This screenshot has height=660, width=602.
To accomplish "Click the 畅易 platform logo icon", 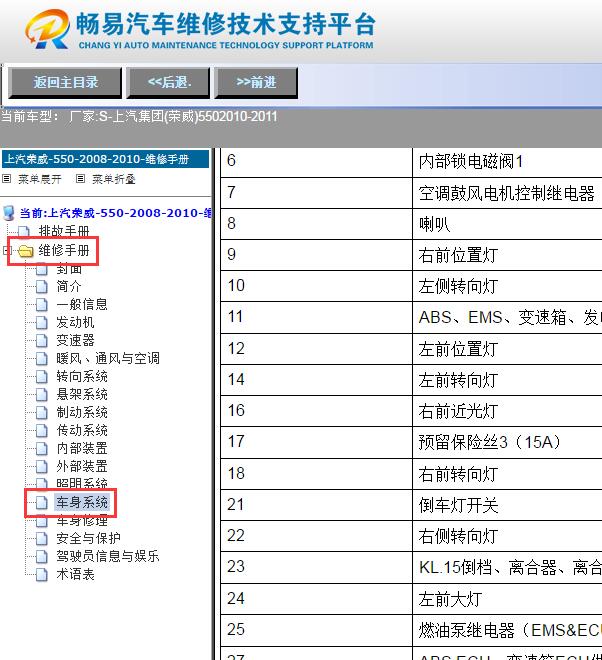I will (x=47, y=29).
